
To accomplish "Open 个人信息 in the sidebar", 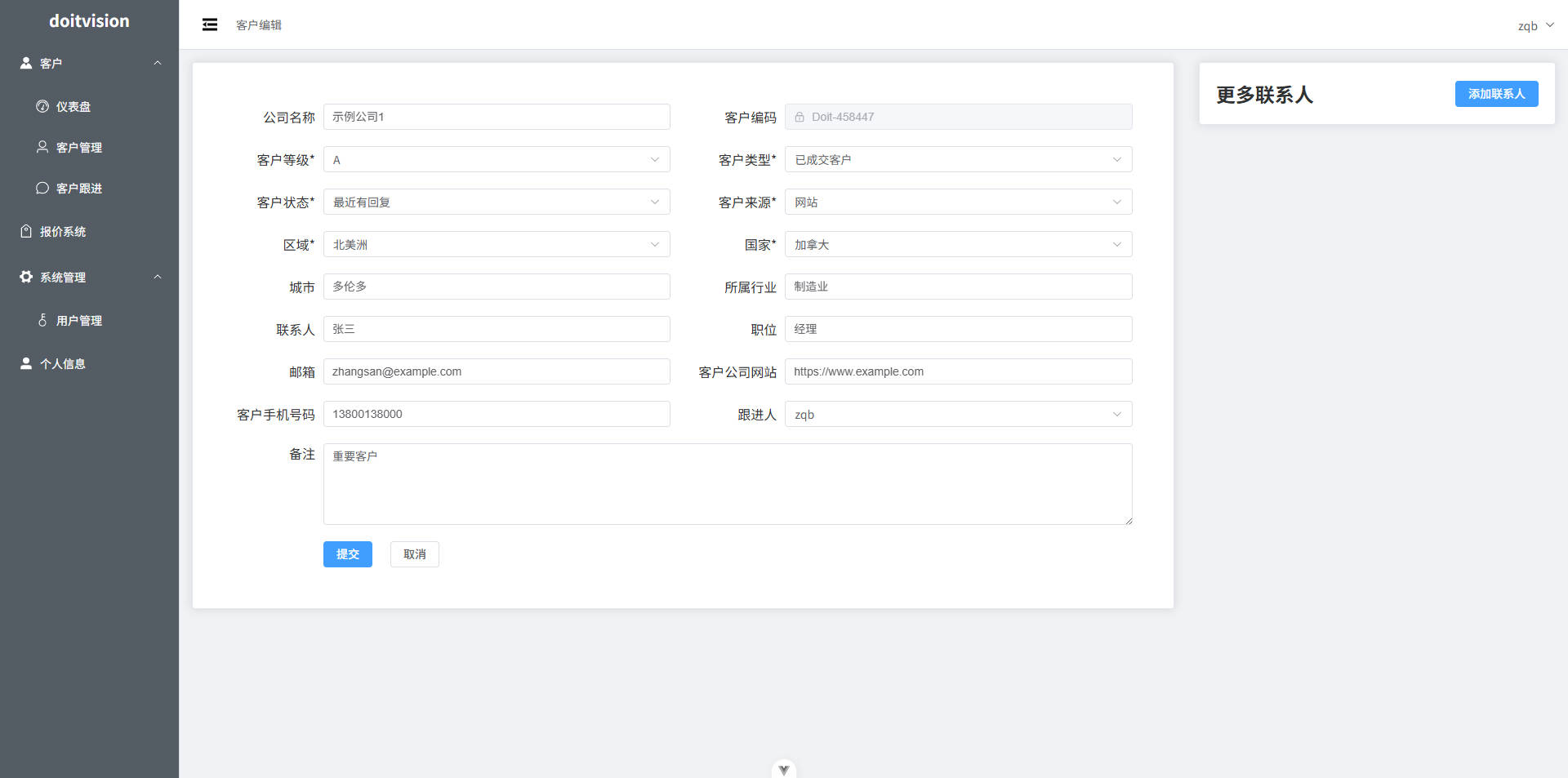I will pos(89,363).
